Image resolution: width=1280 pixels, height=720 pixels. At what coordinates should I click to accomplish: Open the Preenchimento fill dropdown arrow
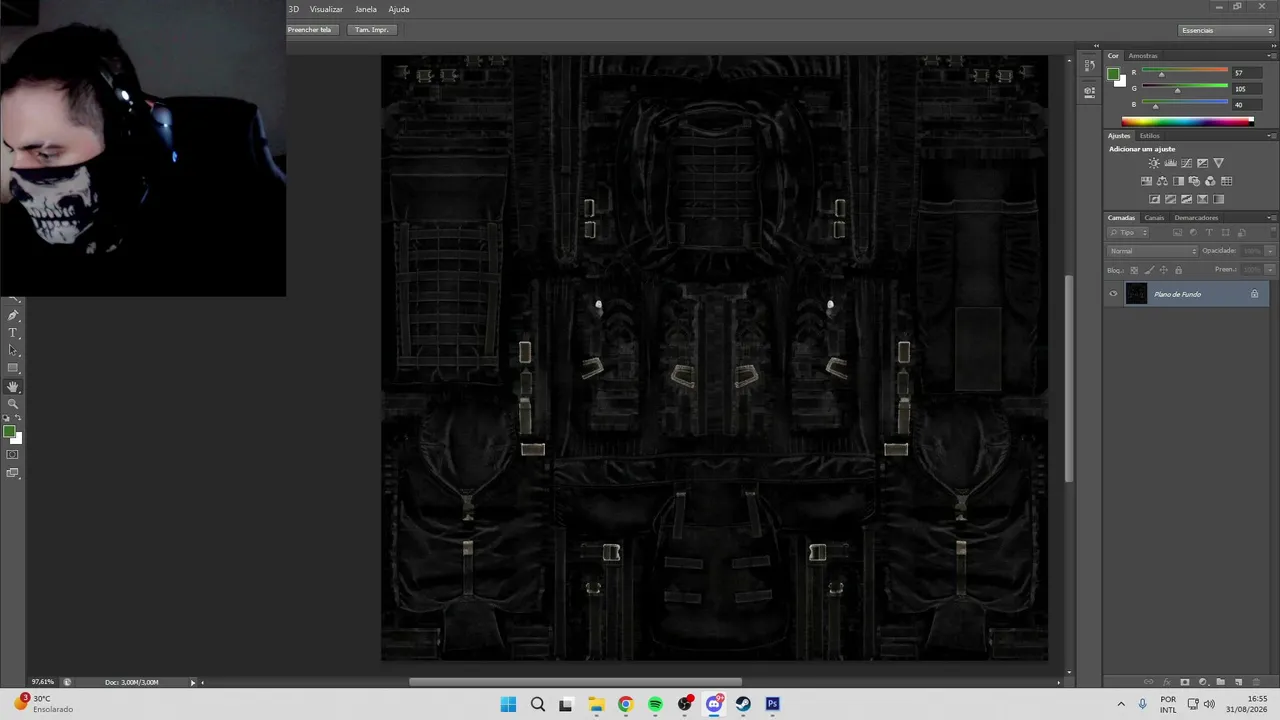tap(1270, 270)
